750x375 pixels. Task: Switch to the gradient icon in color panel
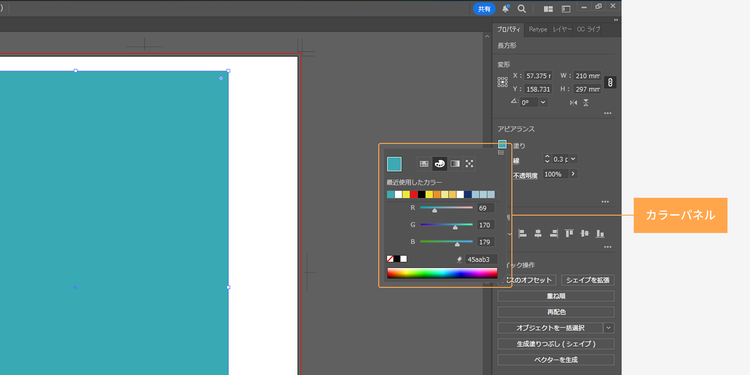(455, 164)
